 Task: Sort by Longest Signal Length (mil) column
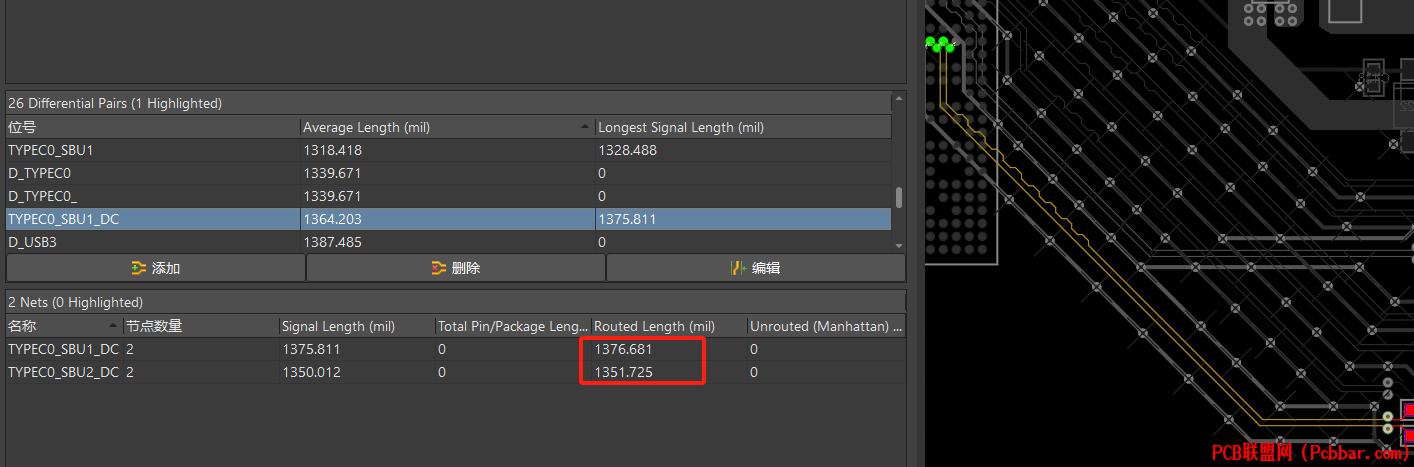(743, 127)
